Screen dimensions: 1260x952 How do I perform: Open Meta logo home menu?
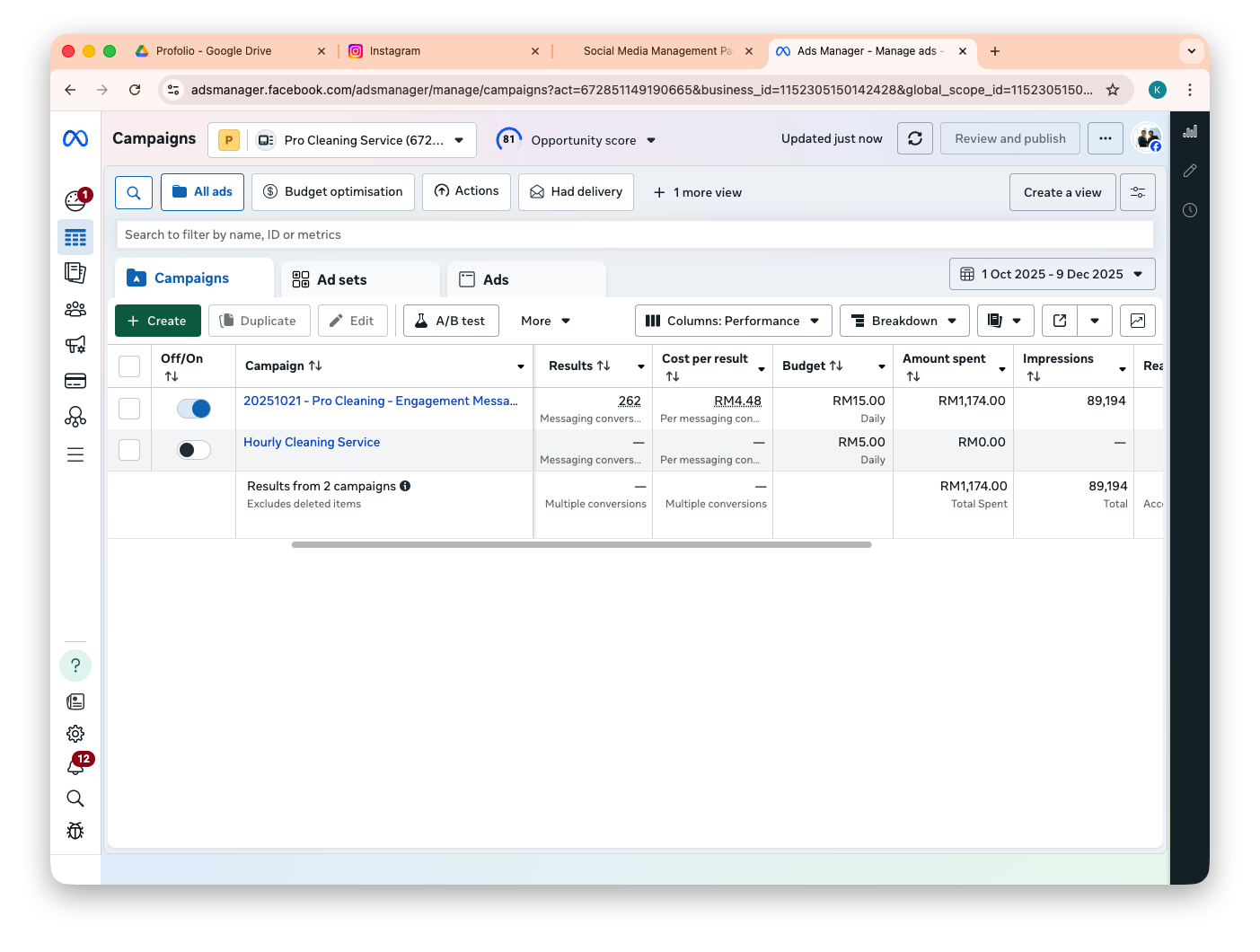(75, 138)
